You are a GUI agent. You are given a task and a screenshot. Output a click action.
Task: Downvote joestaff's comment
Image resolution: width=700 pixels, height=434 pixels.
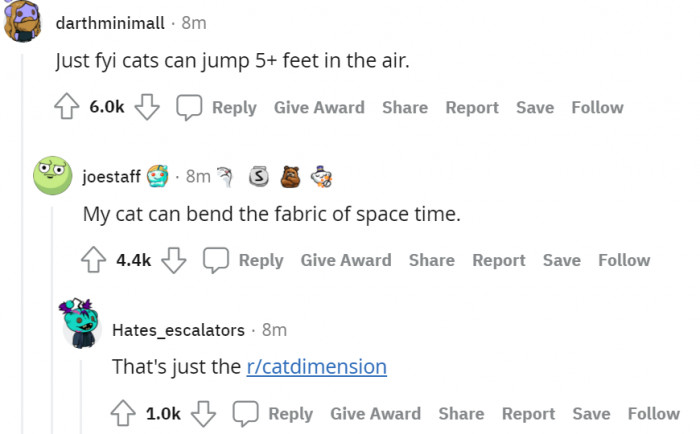[x=173, y=260]
